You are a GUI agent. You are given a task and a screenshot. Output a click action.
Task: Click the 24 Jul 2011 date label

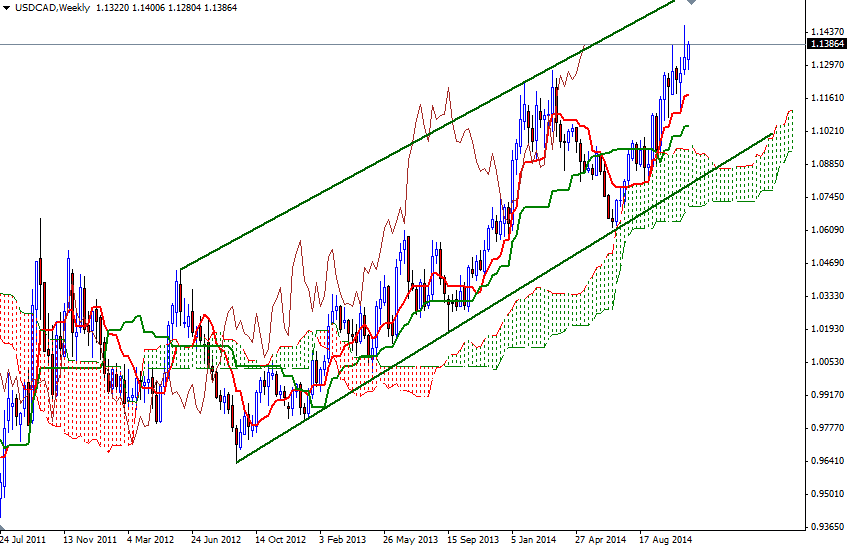[x=23, y=539]
